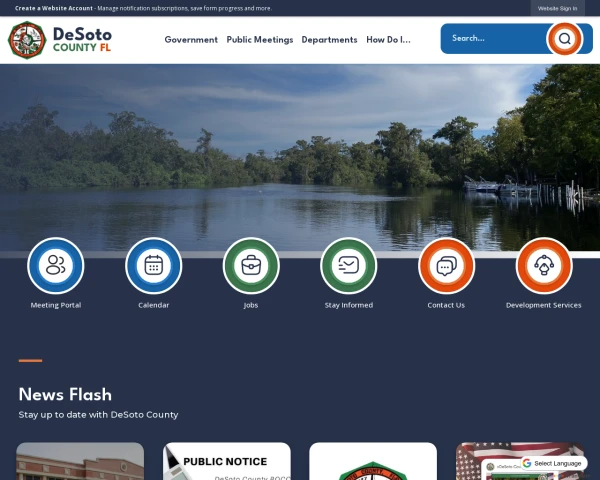Open the American flag news card
The image size is (600, 480).
point(520,461)
